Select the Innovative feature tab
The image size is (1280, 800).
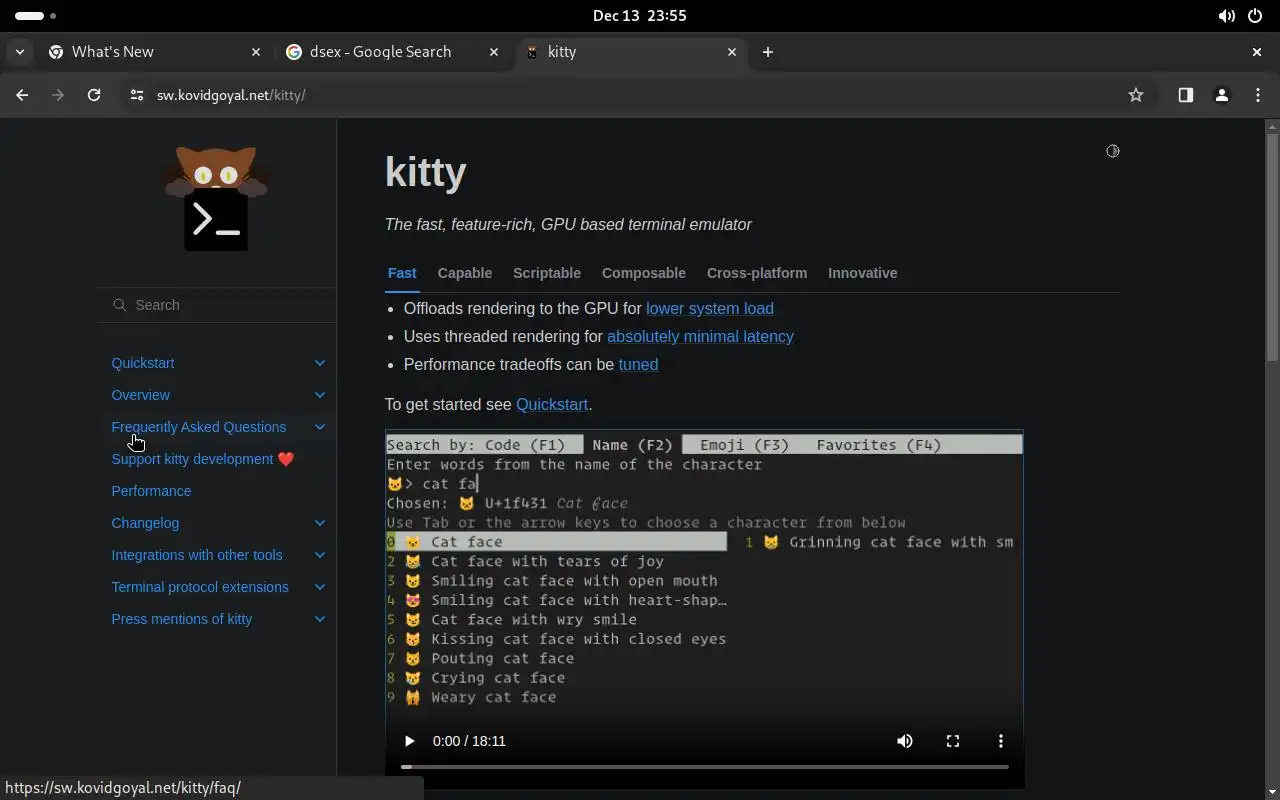(863, 273)
